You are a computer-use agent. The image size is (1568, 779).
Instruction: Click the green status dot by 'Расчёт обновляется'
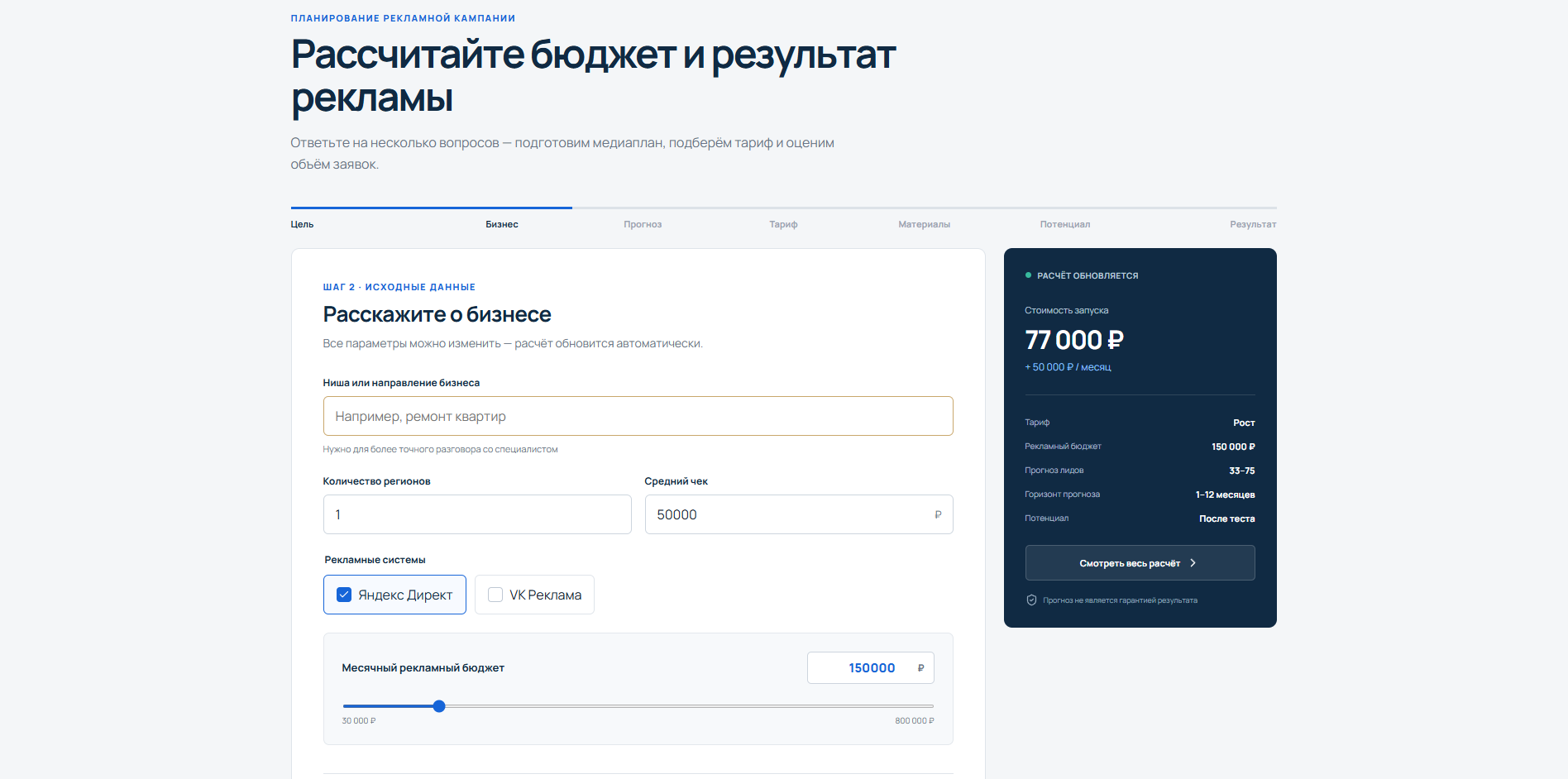1028,275
